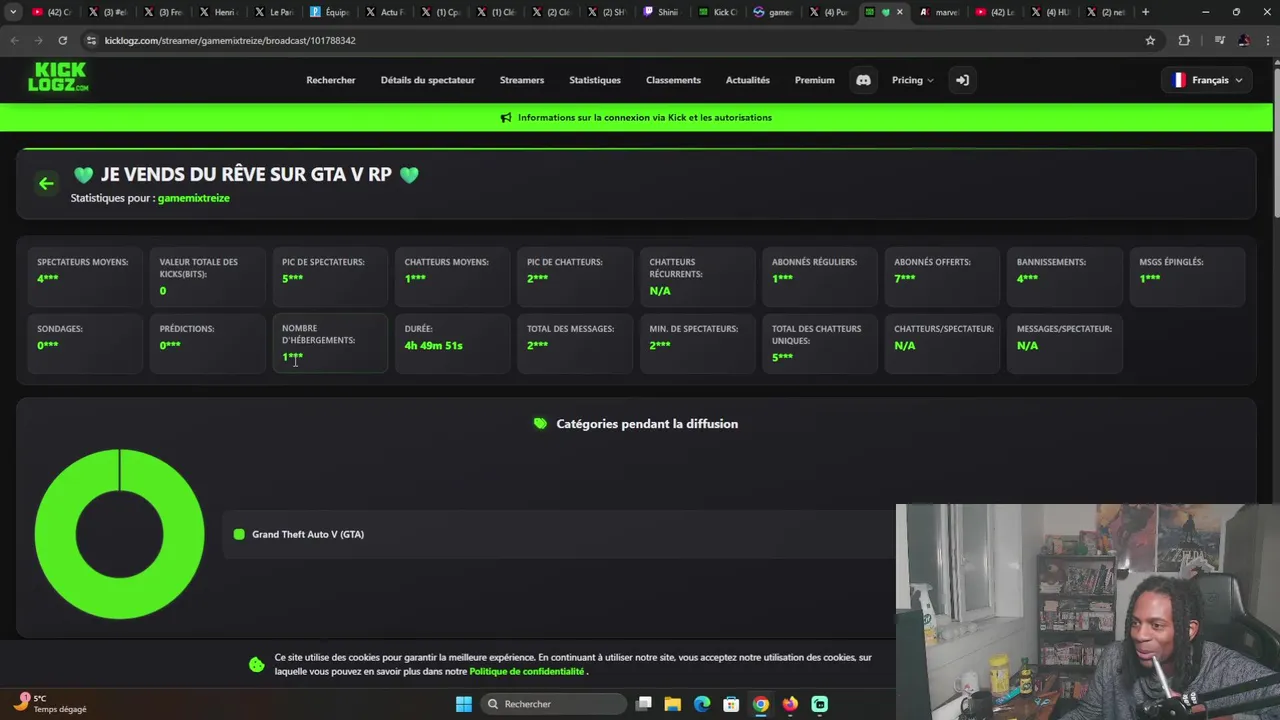Click the Prédictions stat card
The width and height of the screenshot is (1280, 720).
(207, 343)
